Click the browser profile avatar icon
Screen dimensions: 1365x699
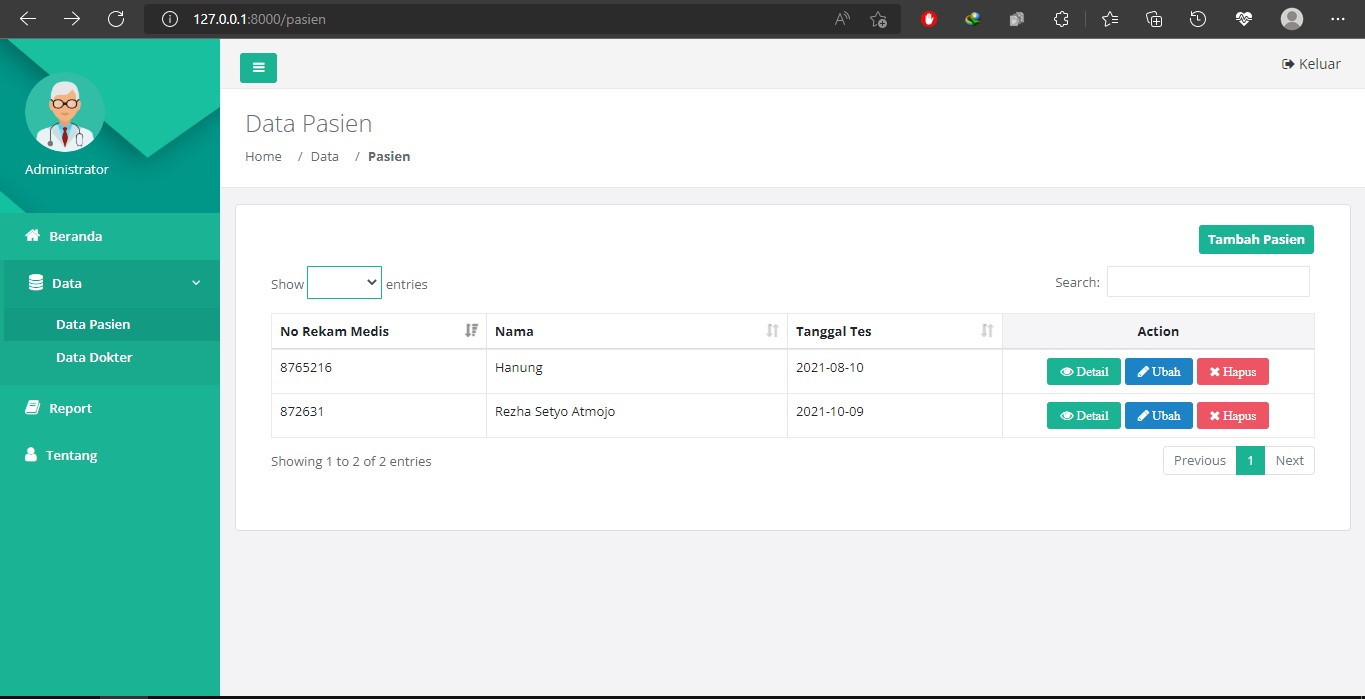click(1291, 19)
